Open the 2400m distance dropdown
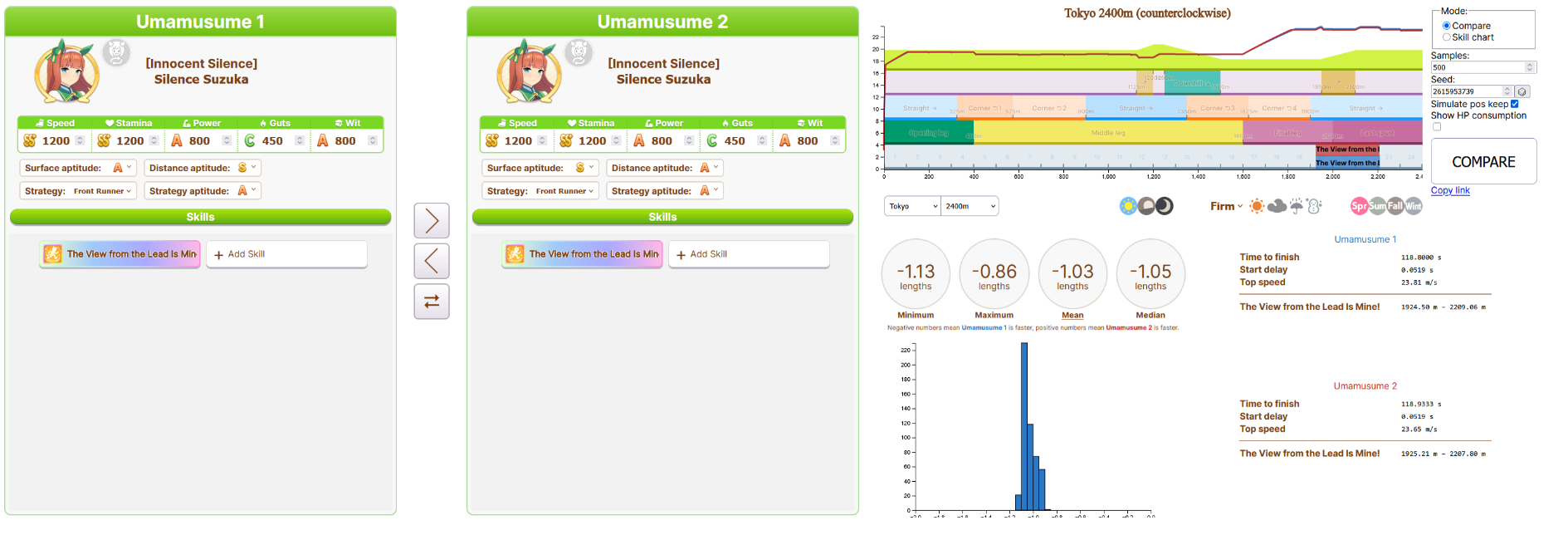 970,206
